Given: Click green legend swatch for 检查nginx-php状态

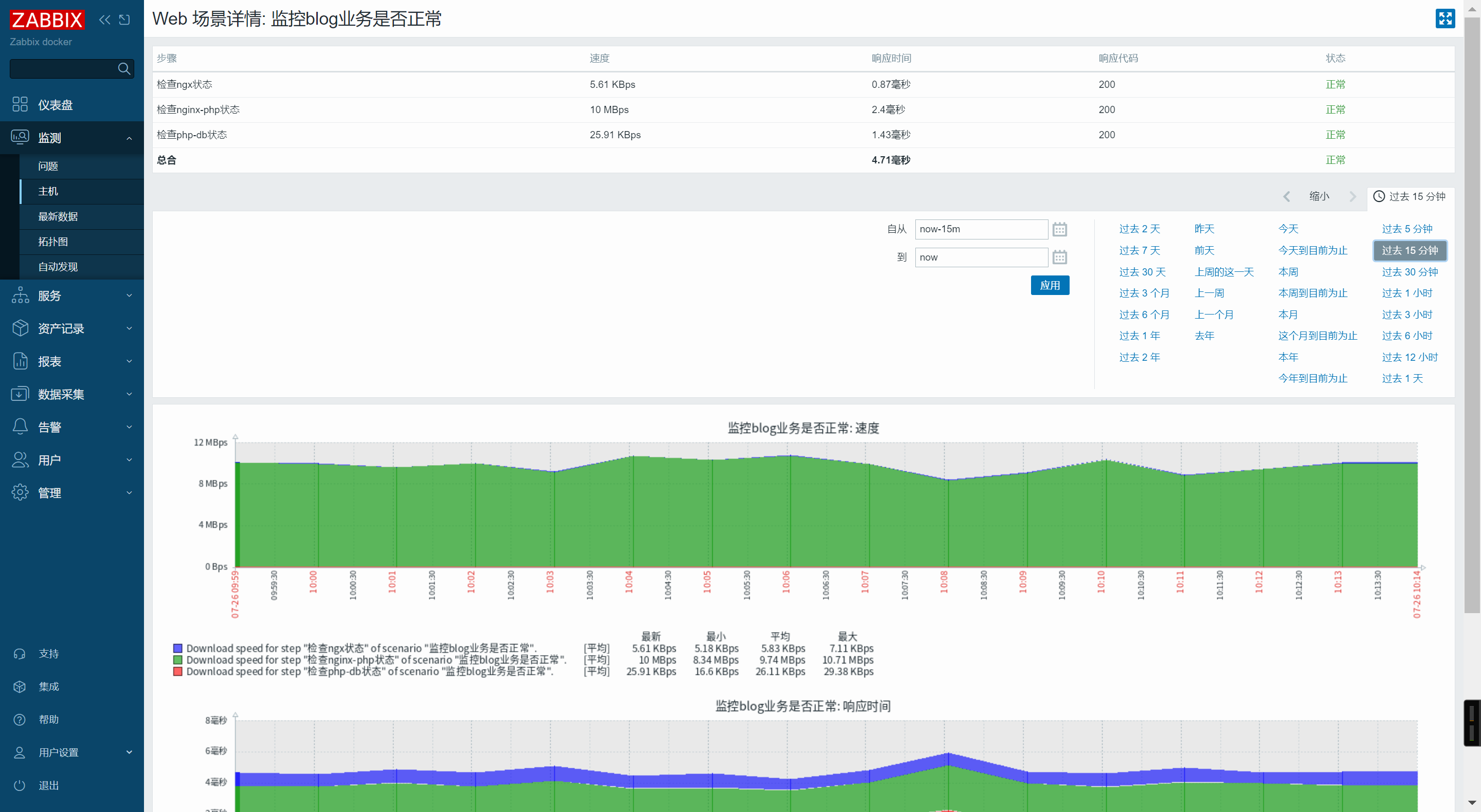Looking at the screenshot, I should click(x=177, y=660).
